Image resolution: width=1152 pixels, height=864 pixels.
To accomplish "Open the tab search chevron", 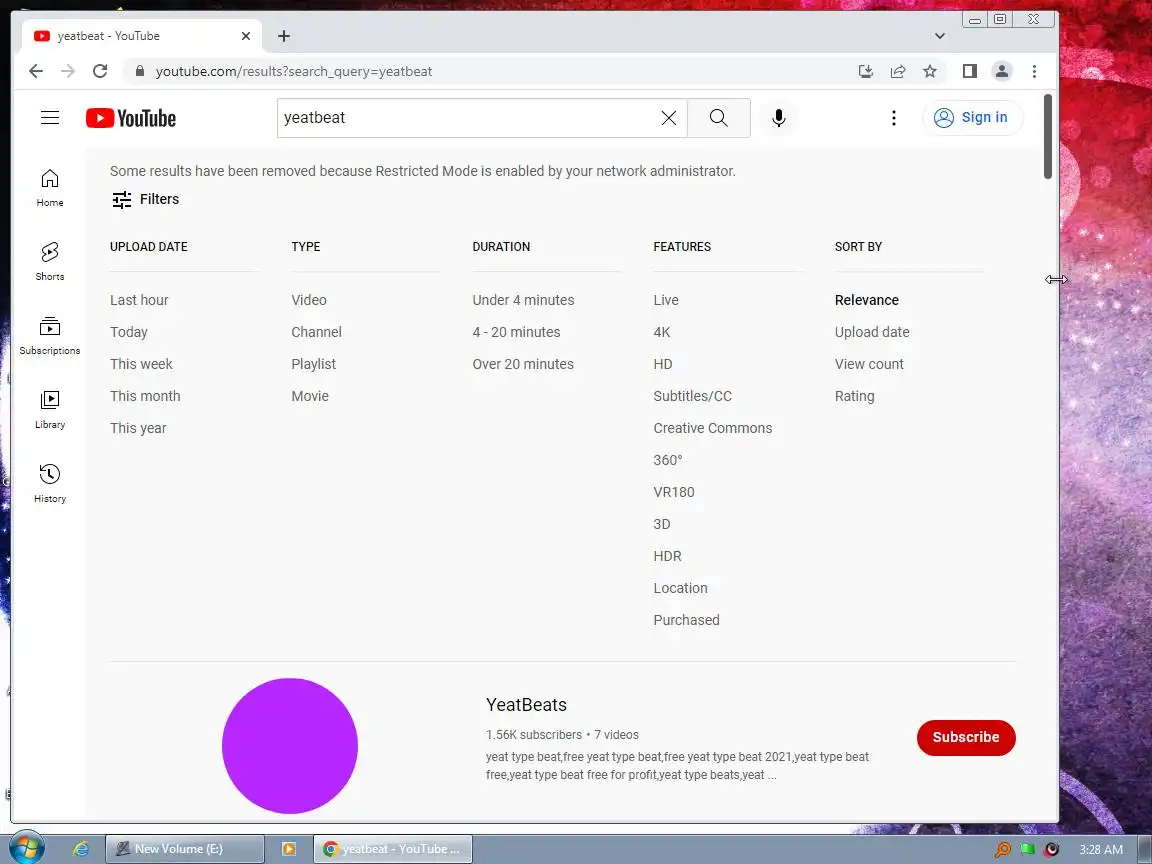I will (940, 36).
